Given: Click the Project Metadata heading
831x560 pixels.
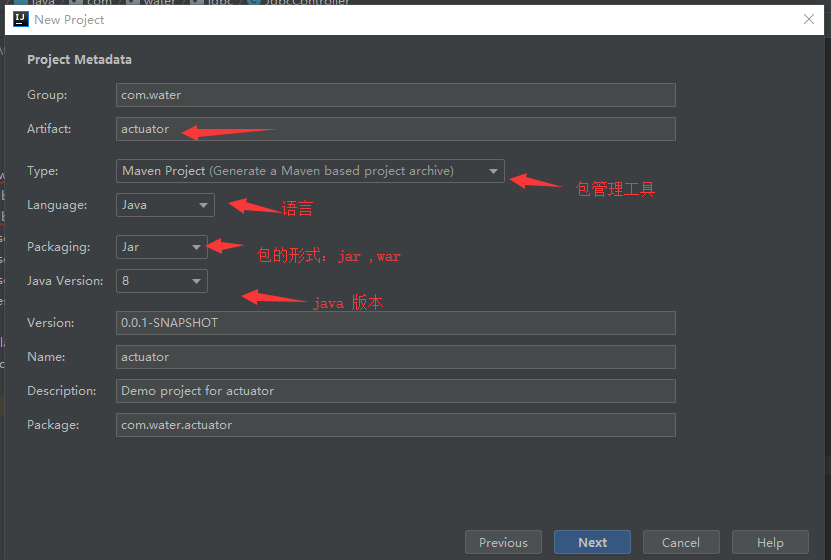Looking at the screenshot, I should 79,59.
